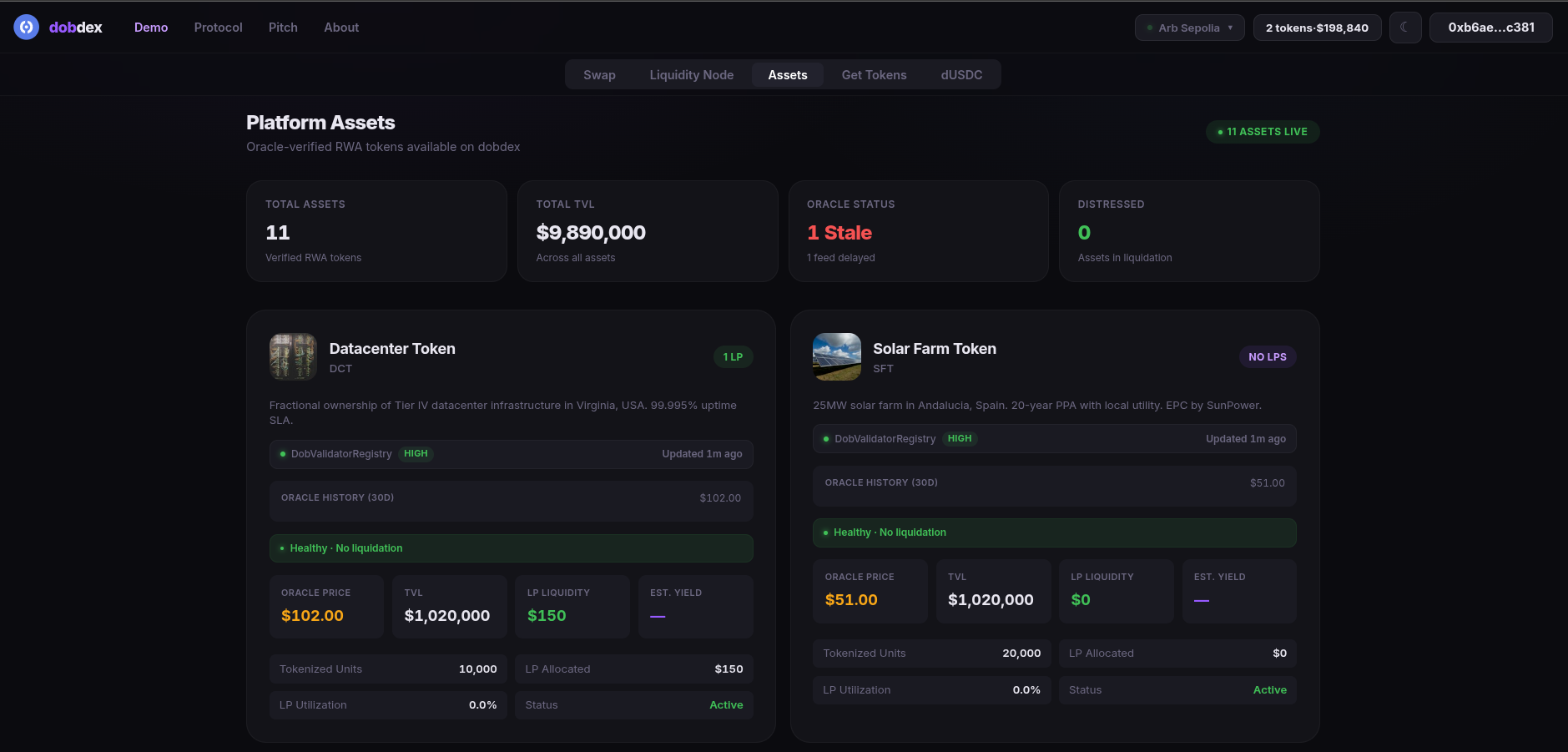Click the NO LPS badge on Solar Farm
The image size is (1568, 752).
(x=1267, y=357)
